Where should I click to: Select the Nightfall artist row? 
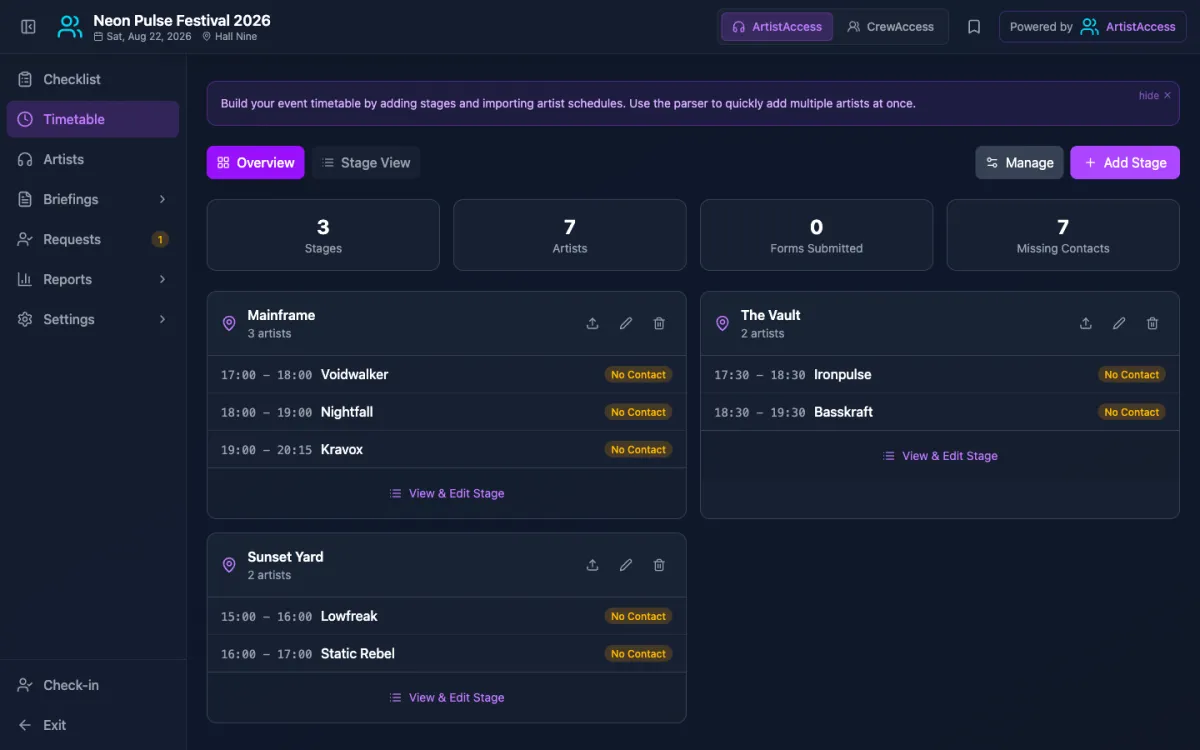pos(446,412)
